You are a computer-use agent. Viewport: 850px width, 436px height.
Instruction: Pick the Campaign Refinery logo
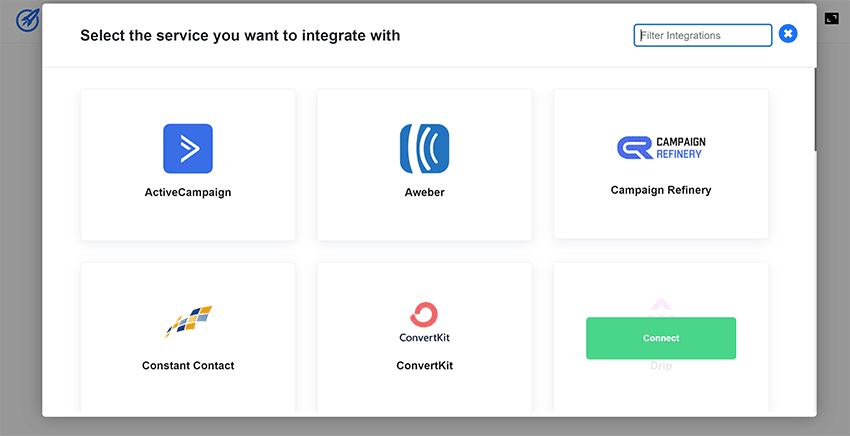pyautogui.click(x=661, y=148)
